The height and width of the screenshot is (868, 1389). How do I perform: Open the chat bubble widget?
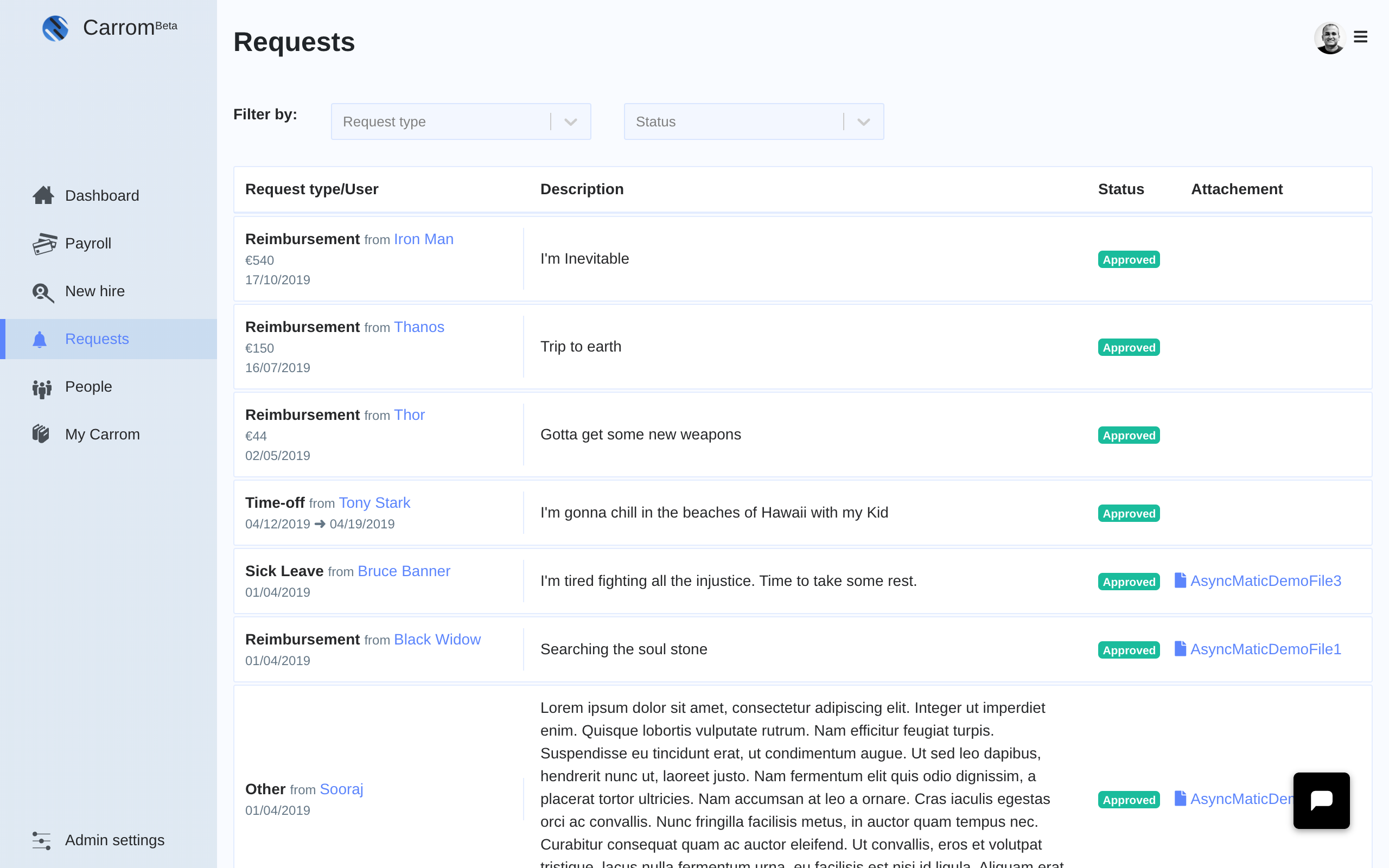[x=1321, y=800]
